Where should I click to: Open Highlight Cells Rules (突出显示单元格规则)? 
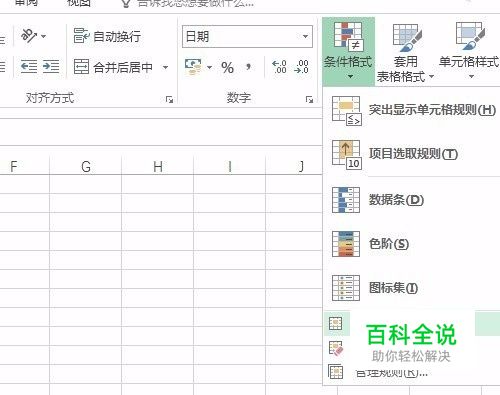pyautogui.click(x=413, y=110)
